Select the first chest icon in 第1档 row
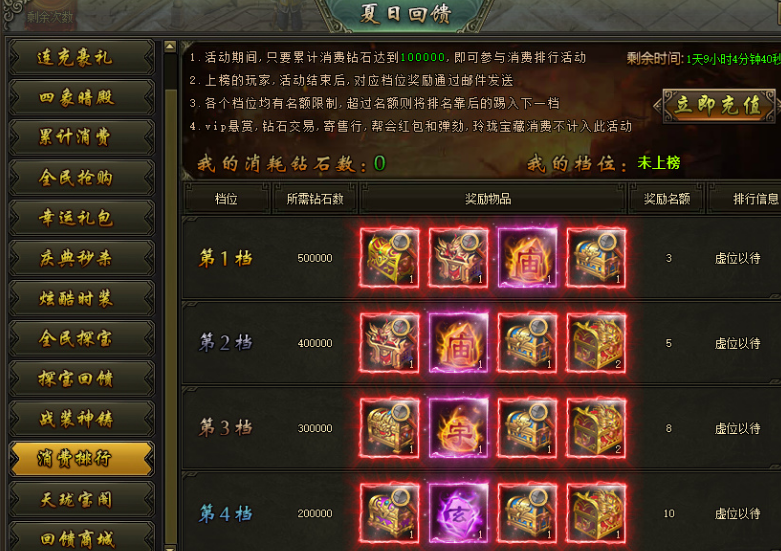781x551 pixels. pyautogui.click(x=389, y=258)
